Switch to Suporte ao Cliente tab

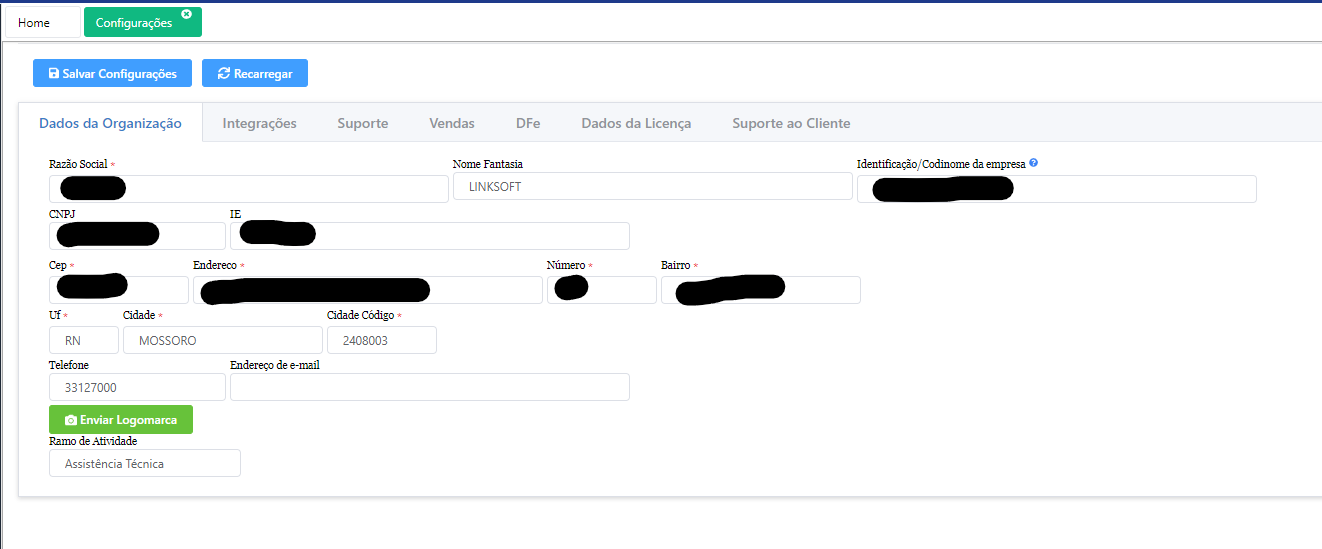click(790, 123)
